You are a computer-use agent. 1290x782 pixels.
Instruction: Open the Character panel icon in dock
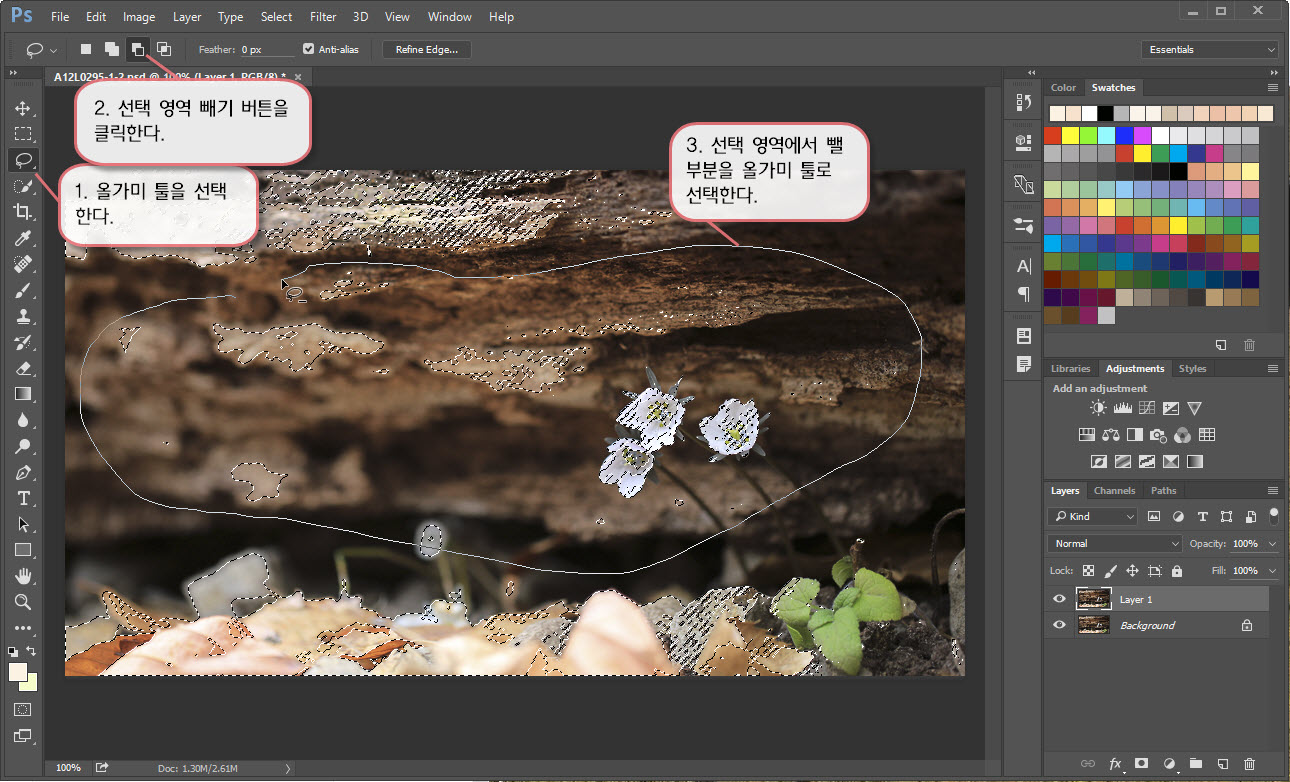click(1023, 266)
